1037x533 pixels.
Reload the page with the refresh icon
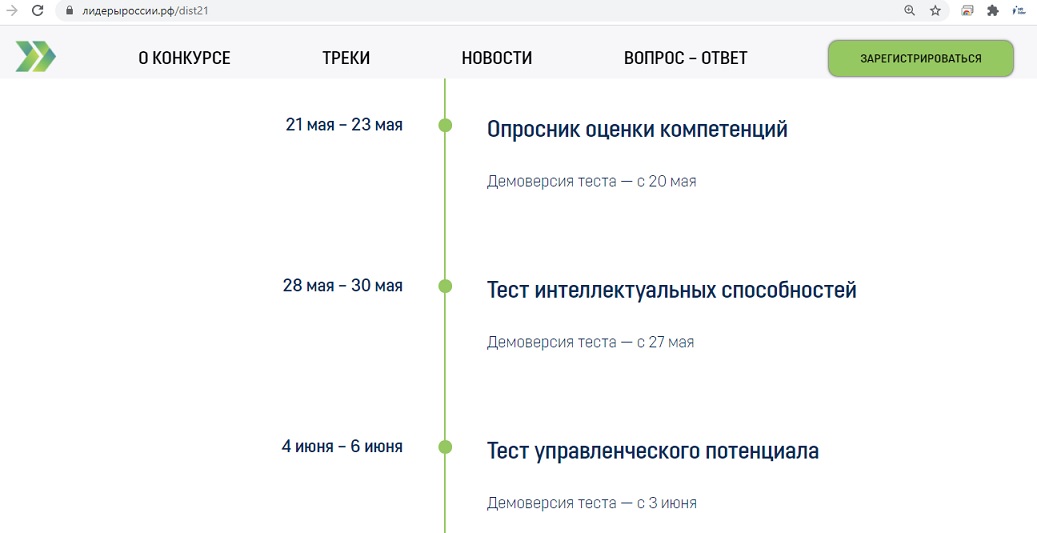coord(38,11)
